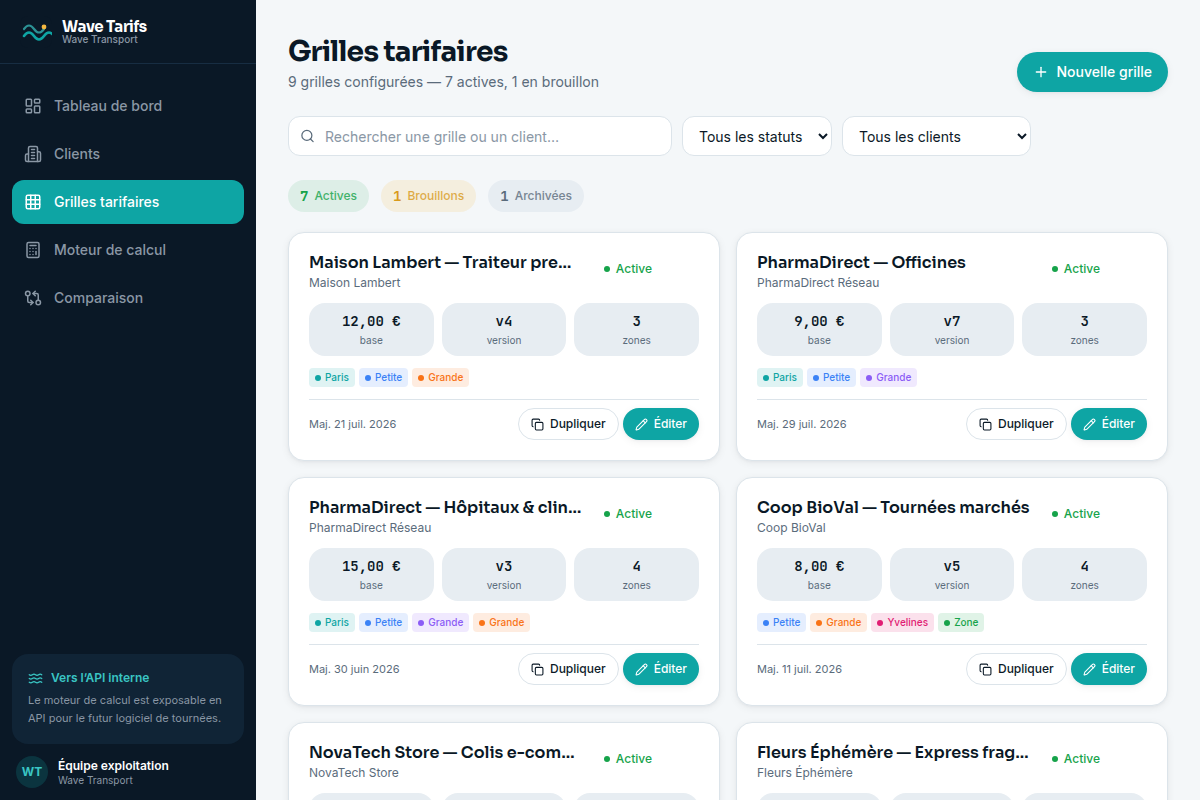Click the copy icon on Maison Lambert card

tap(537, 424)
